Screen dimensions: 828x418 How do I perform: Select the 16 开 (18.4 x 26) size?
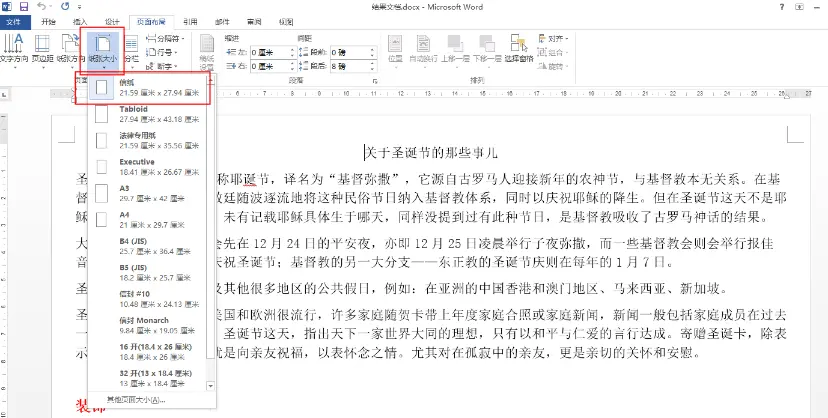point(147,352)
